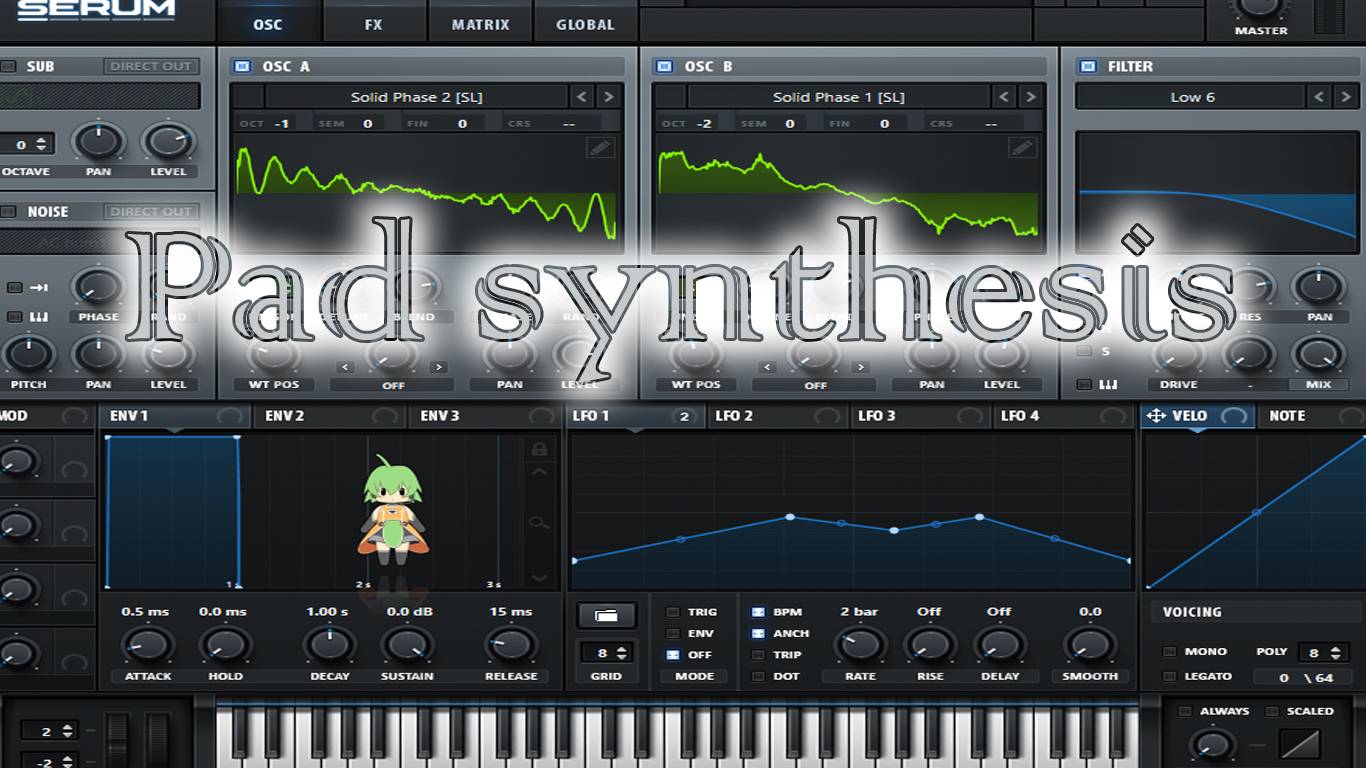Enable the NOISE oscillator

pos(9,212)
